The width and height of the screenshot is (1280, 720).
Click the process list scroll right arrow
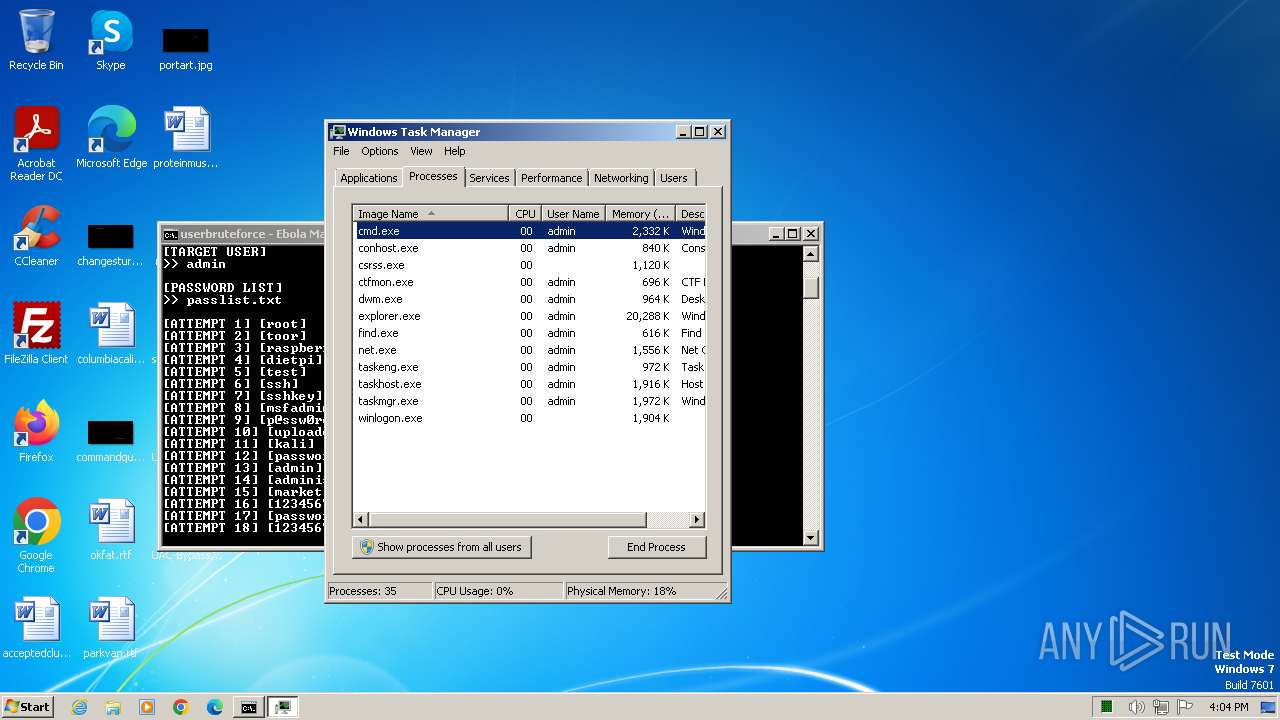click(698, 520)
